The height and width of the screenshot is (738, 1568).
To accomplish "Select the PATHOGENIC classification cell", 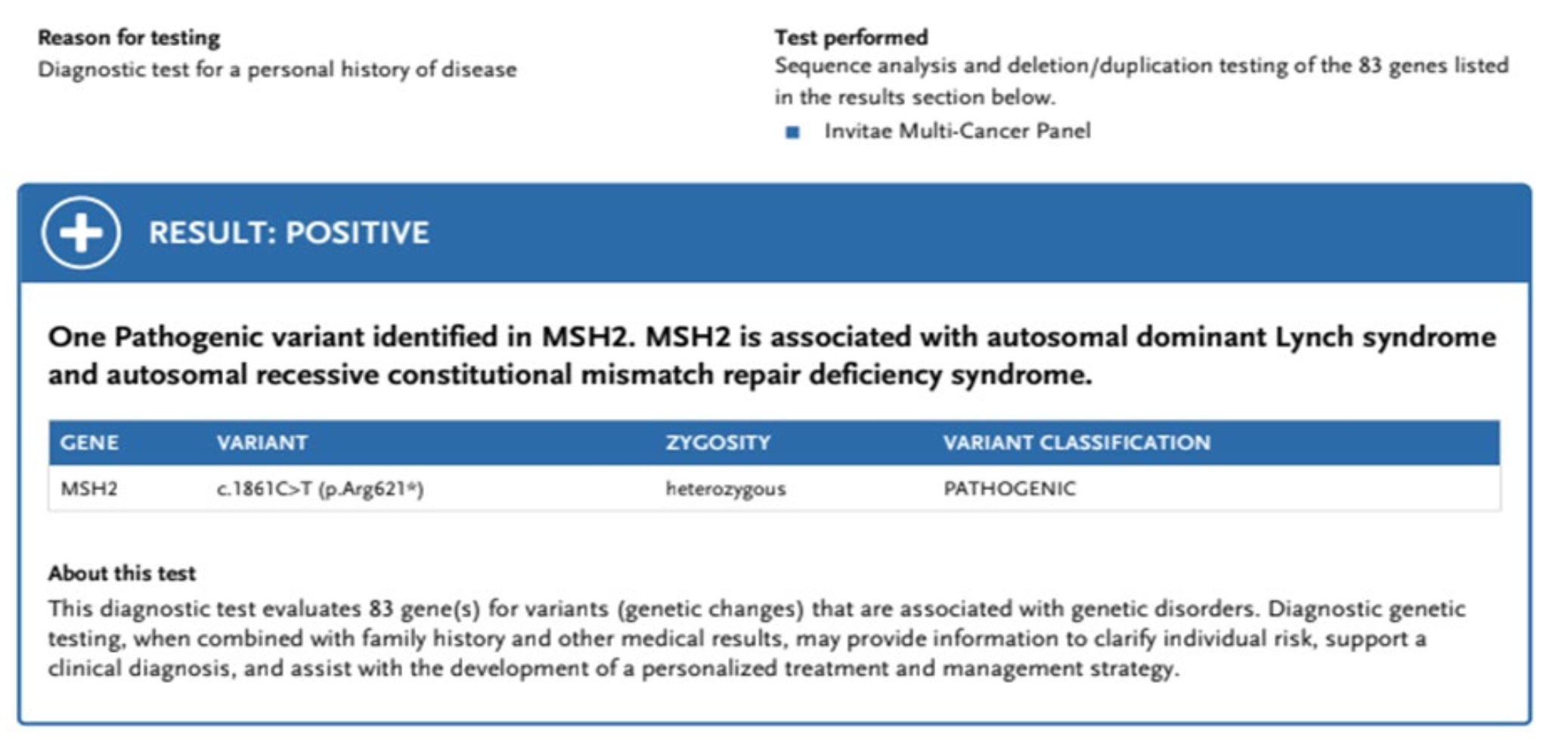I will point(1009,488).
